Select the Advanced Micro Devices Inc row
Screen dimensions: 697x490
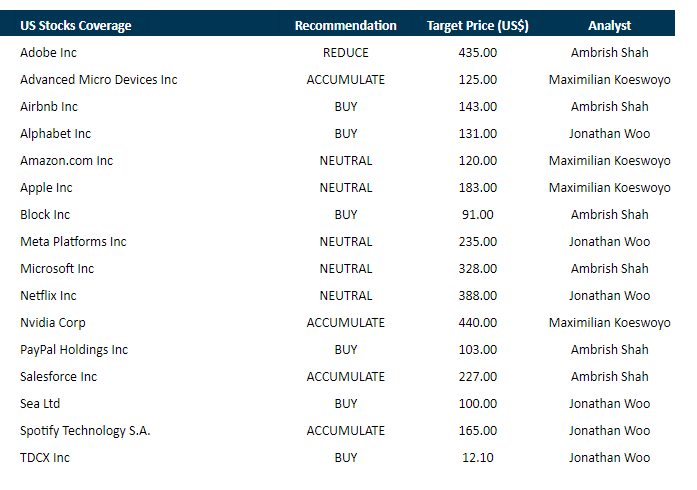pyautogui.click(x=98, y=79)
